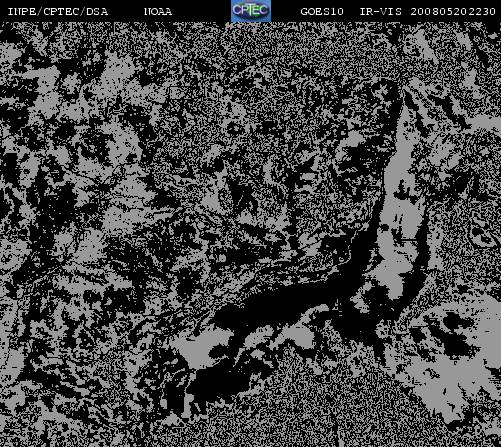
Task: Click the CPTEC logo in the header
Action: (251, 11)
